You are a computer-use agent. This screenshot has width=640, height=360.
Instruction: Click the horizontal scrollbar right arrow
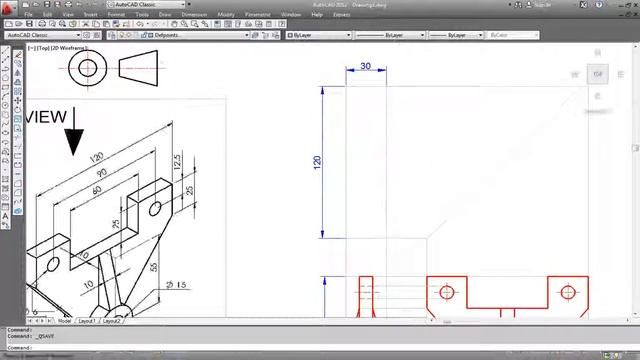(628, 321)
